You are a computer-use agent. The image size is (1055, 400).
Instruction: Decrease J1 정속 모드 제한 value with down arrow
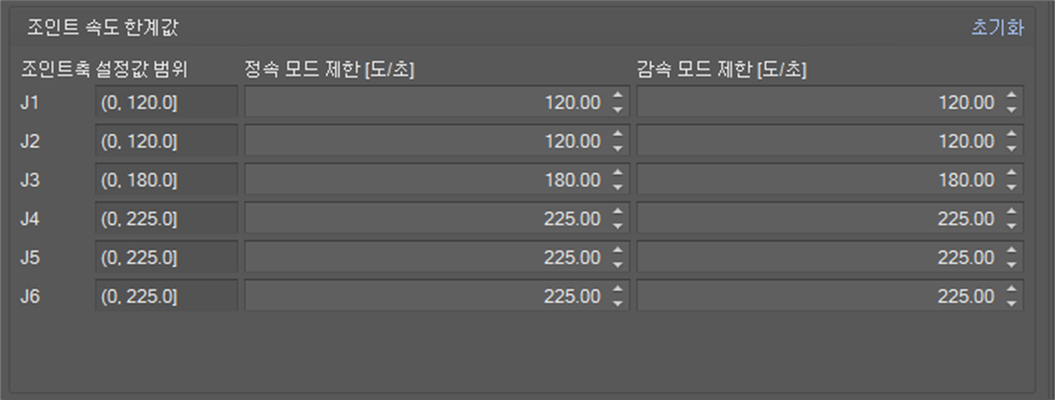coord(617,108)
